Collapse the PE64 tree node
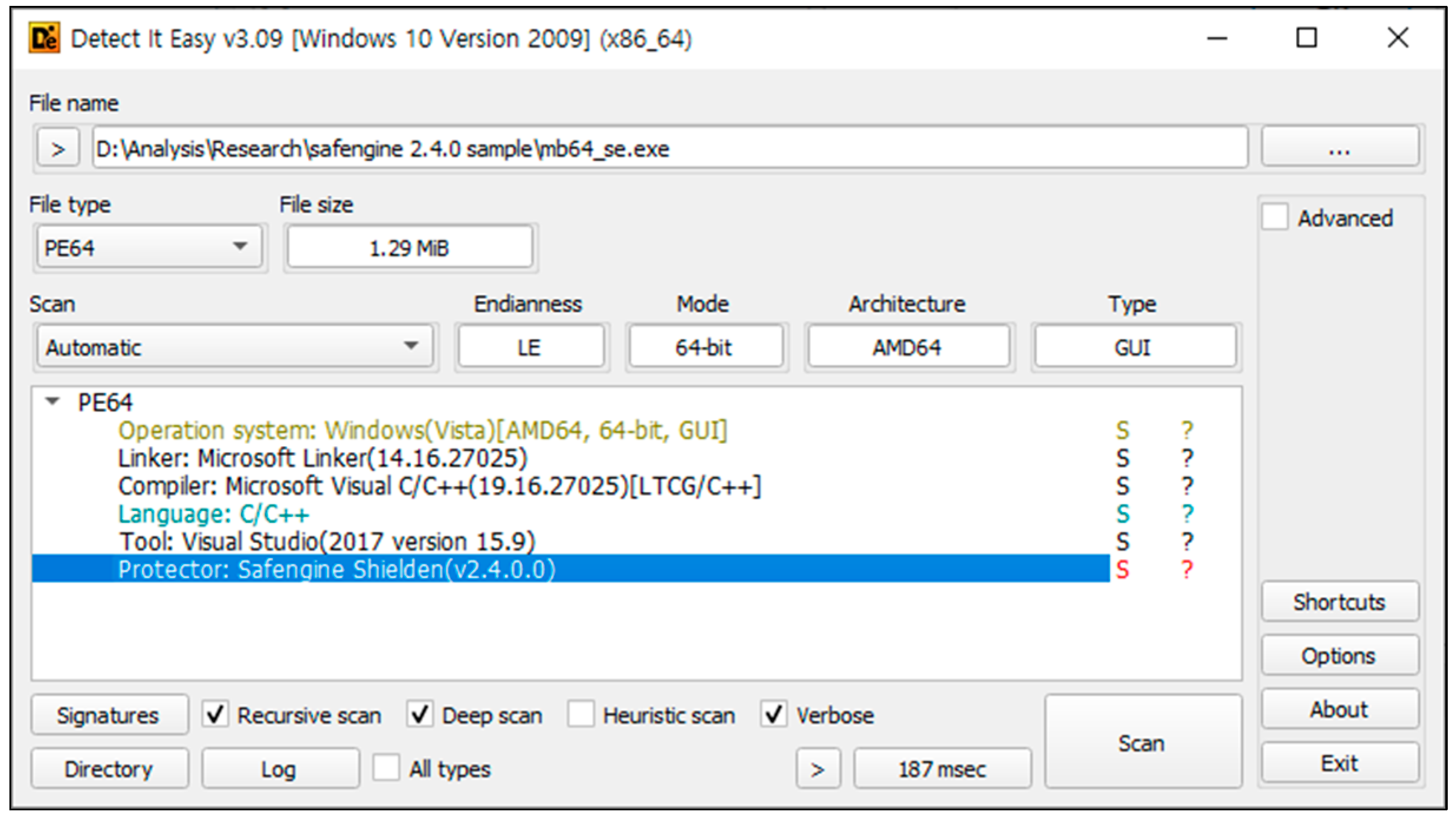Image resolution: width=1456 pixels, height=818 pixels. click(53, 402)
